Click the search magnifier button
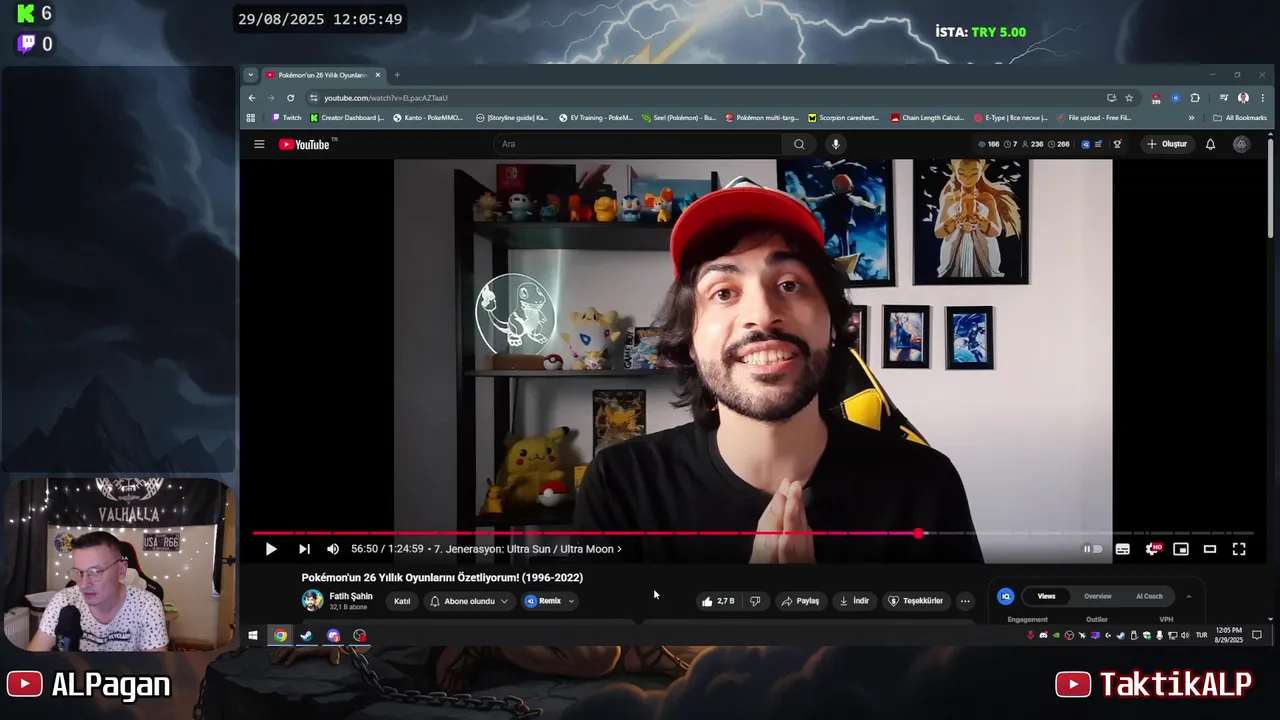The height and width of the screenshot is (720, 1280). 799,144
